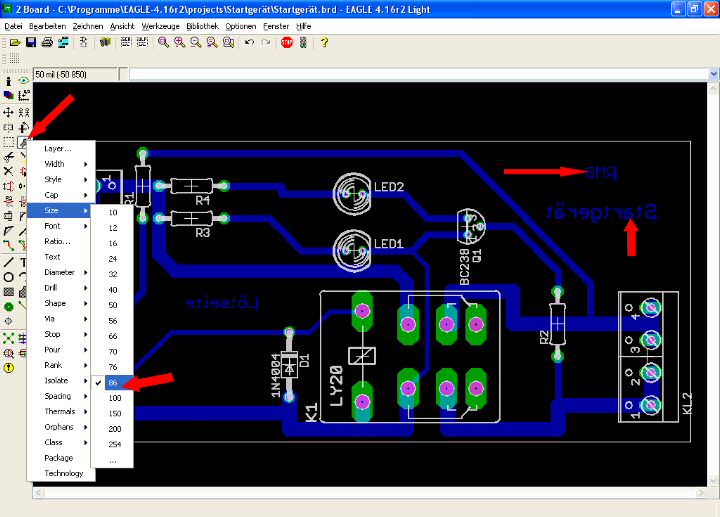Select the checked size 86 option
The height and width of the screenshot is (517, 720).
pos(113,383)
